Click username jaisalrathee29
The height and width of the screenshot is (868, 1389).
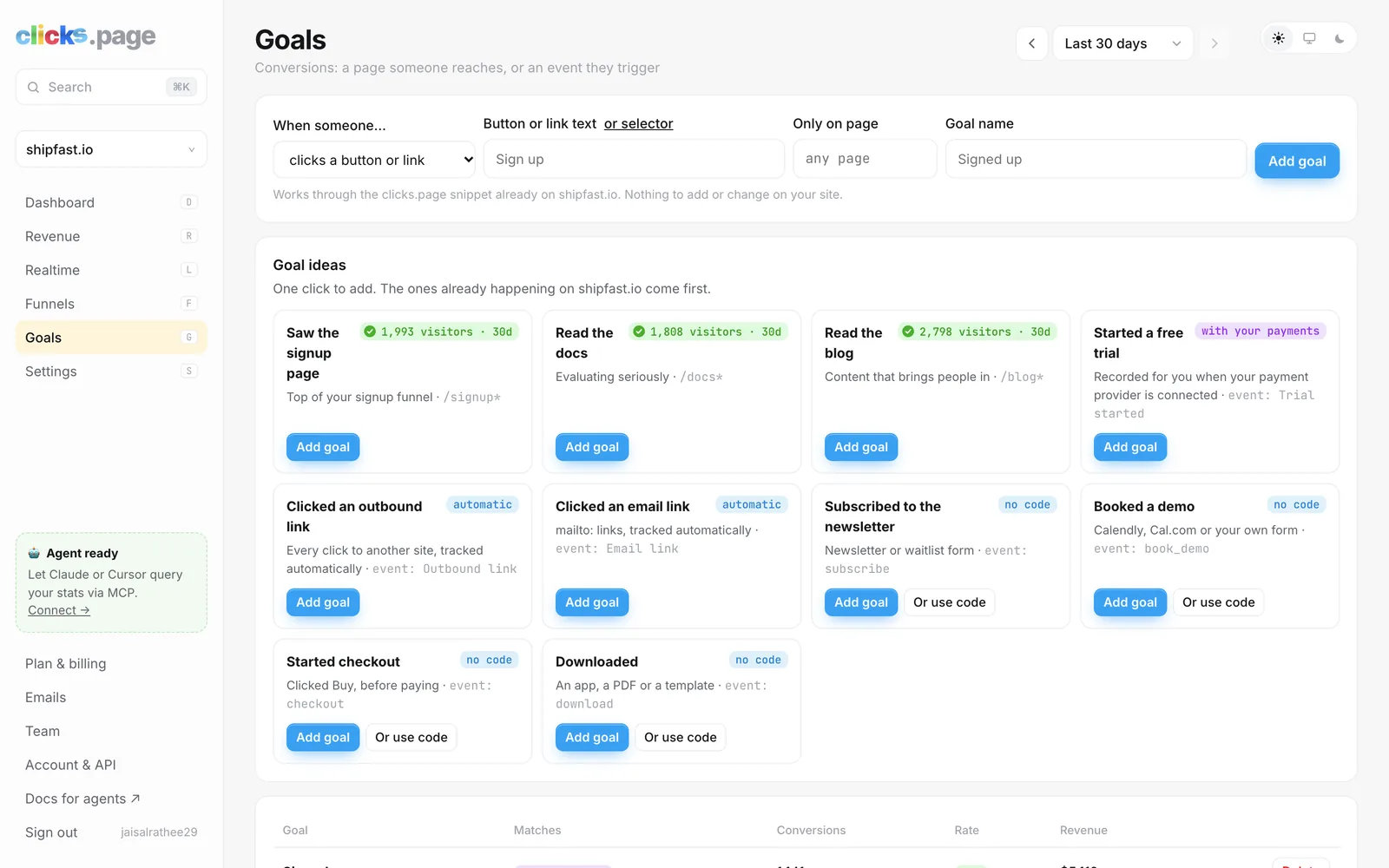[x=159, y=832]
